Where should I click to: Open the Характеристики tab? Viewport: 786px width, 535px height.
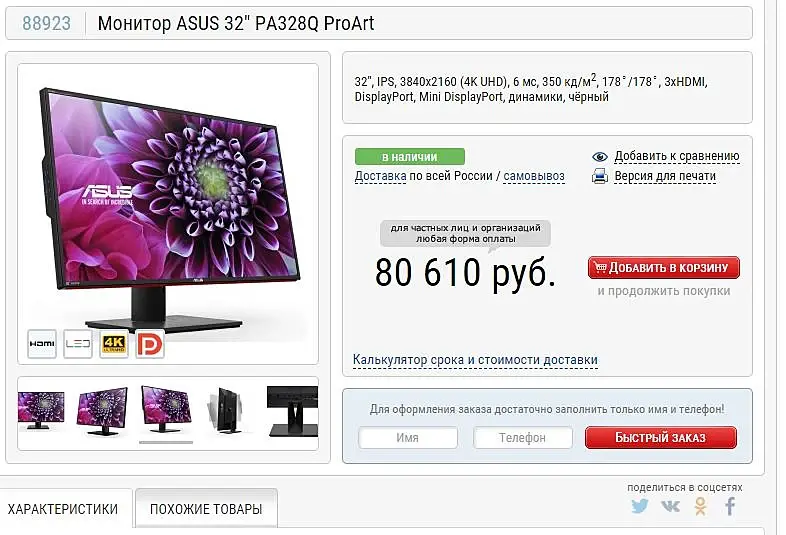63,508
